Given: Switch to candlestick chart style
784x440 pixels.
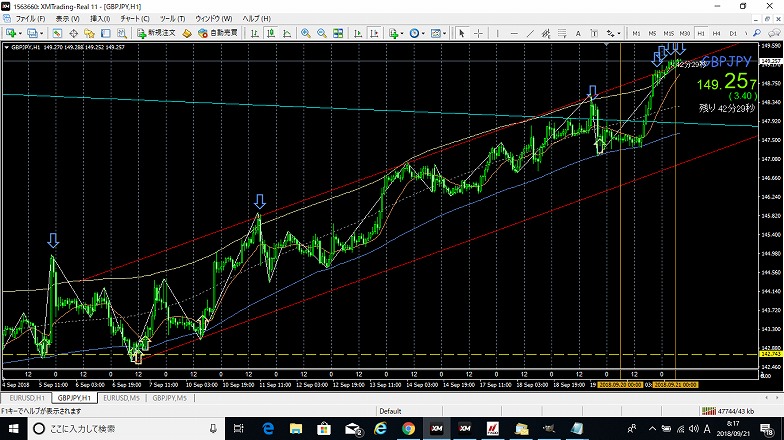Looking at the screenshot, I should tap(270, 33).
